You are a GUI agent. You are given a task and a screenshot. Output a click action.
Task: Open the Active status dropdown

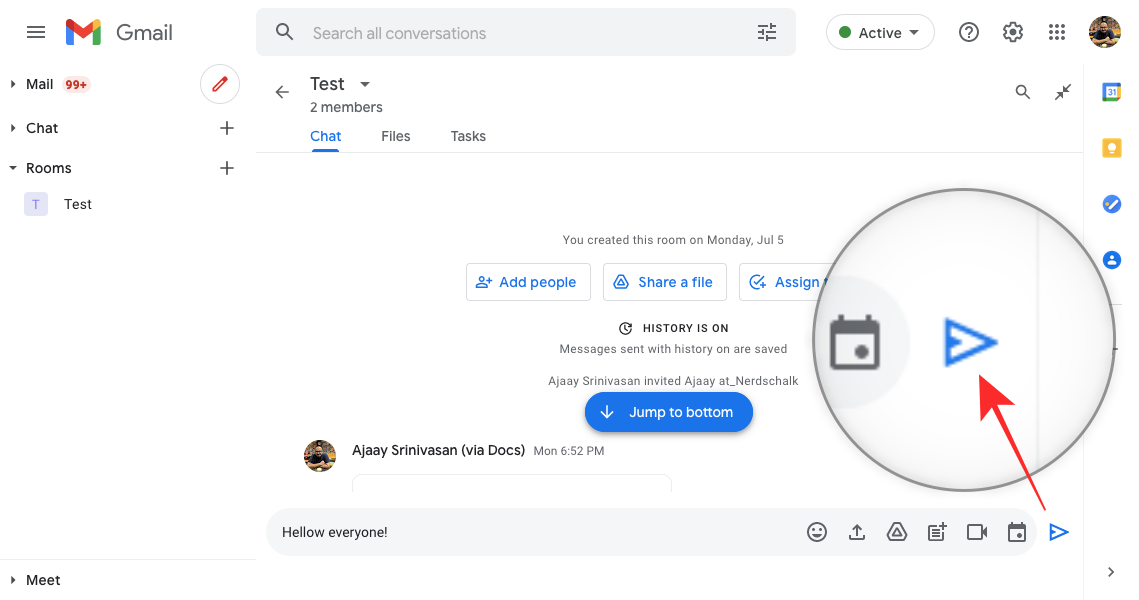click(x=880, y=32)
